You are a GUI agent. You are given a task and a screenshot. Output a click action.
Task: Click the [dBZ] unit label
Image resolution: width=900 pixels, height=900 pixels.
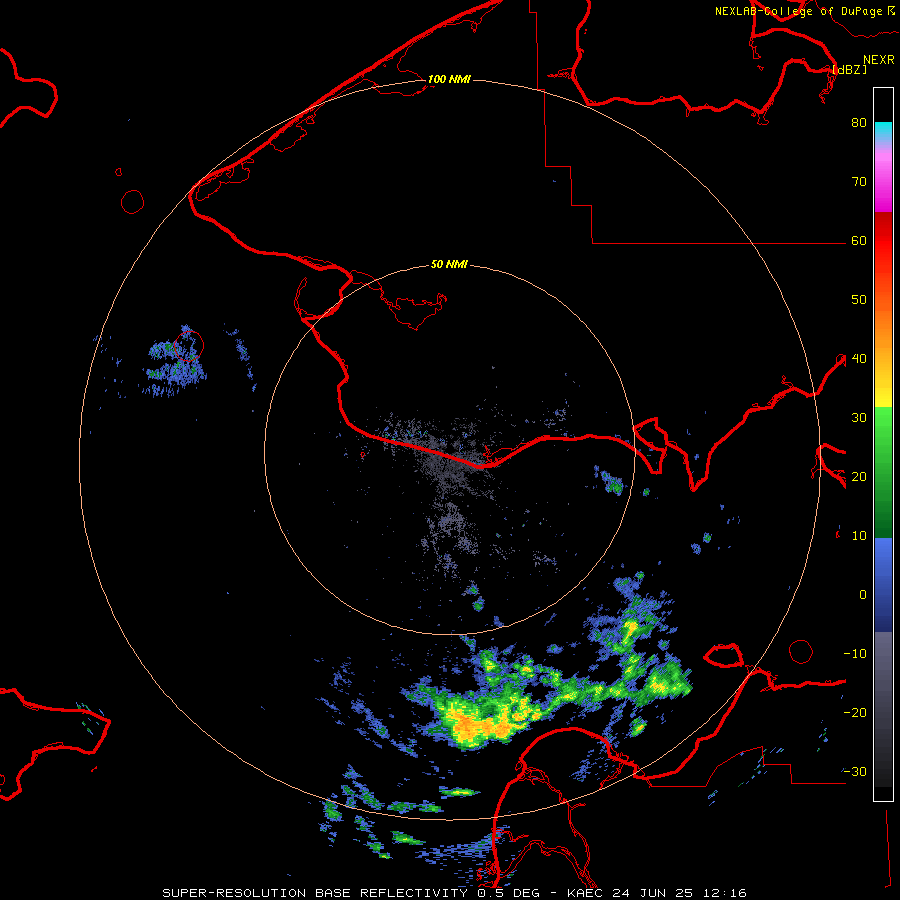(849, 69)
